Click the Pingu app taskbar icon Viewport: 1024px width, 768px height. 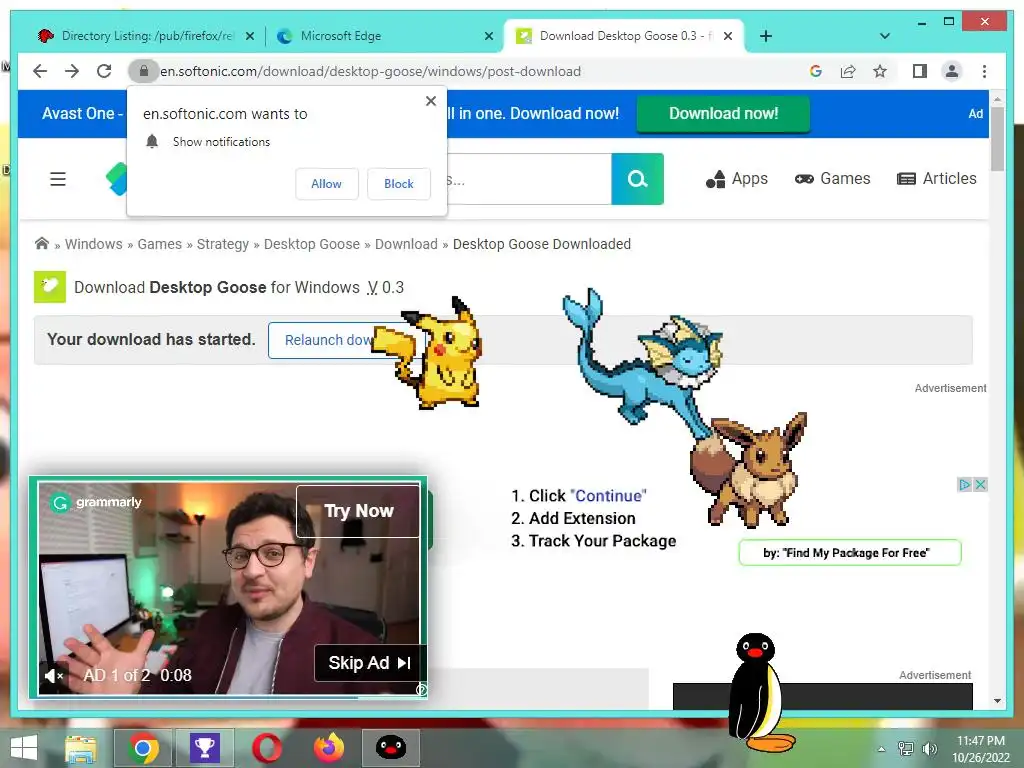click(x=391, y=748)
